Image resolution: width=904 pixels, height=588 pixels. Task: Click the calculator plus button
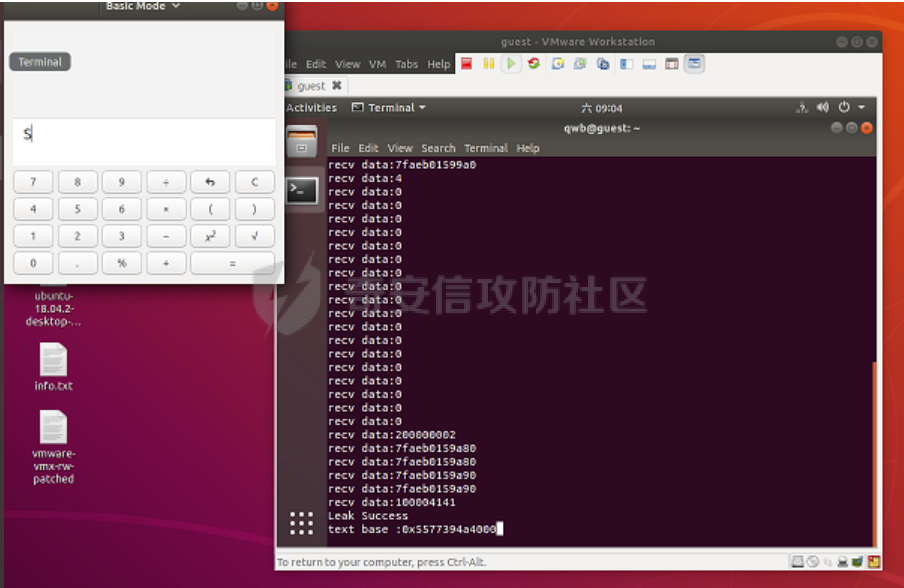[166, 263]
